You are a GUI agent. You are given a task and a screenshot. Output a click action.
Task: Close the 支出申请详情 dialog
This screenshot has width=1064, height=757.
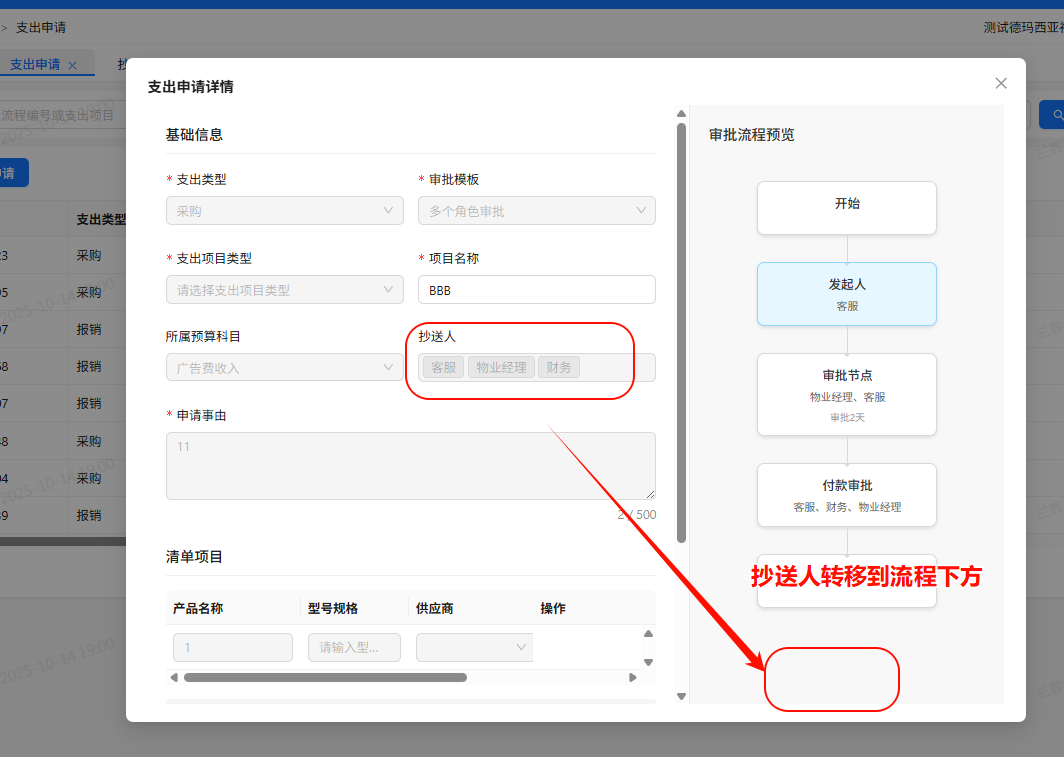[x=1000, y=83]
